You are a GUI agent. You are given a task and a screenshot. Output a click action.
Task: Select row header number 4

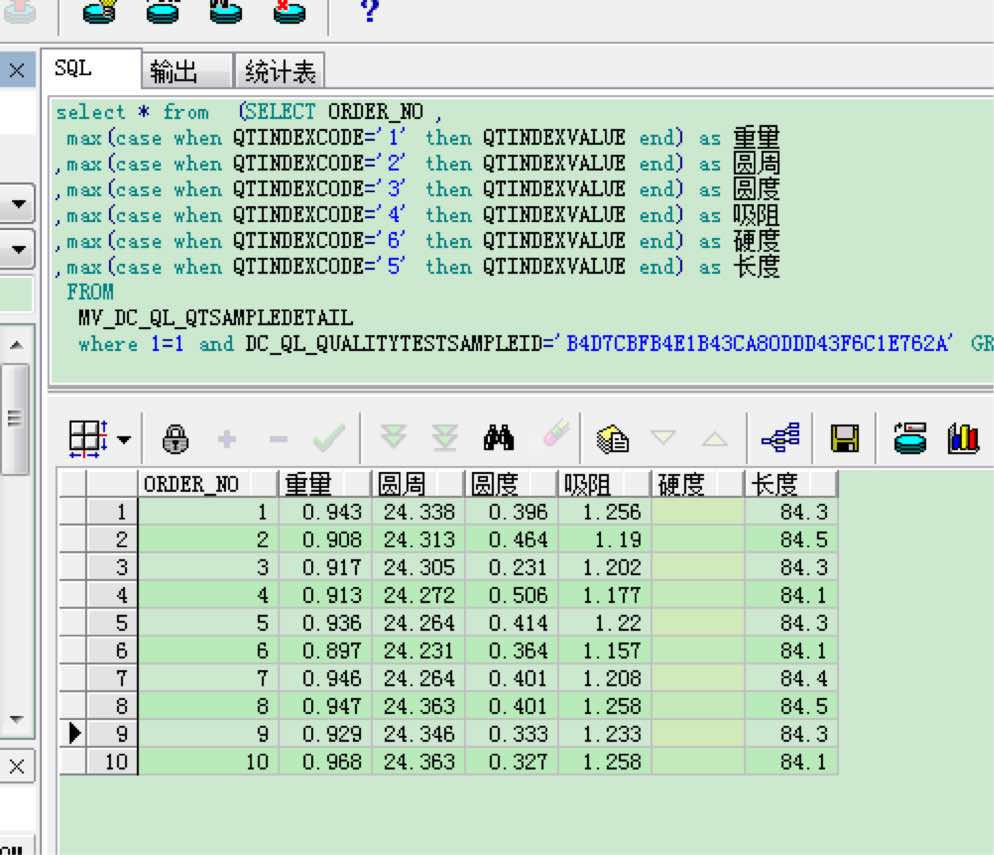point(112,595)
